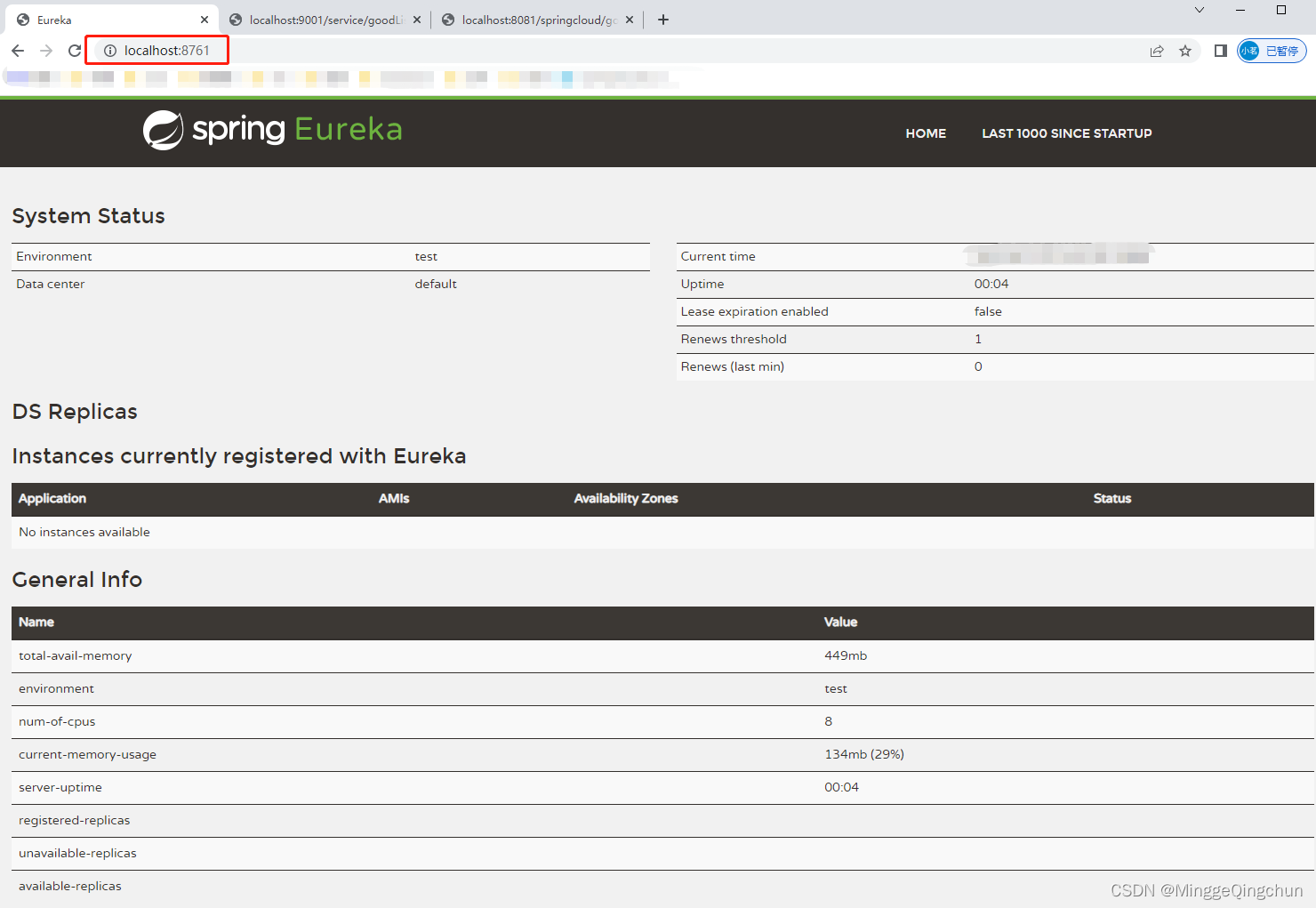Viewport: 1316px width, 908px height.
Task: Close the localhost:8081 tab
Action: coord(629,19)
